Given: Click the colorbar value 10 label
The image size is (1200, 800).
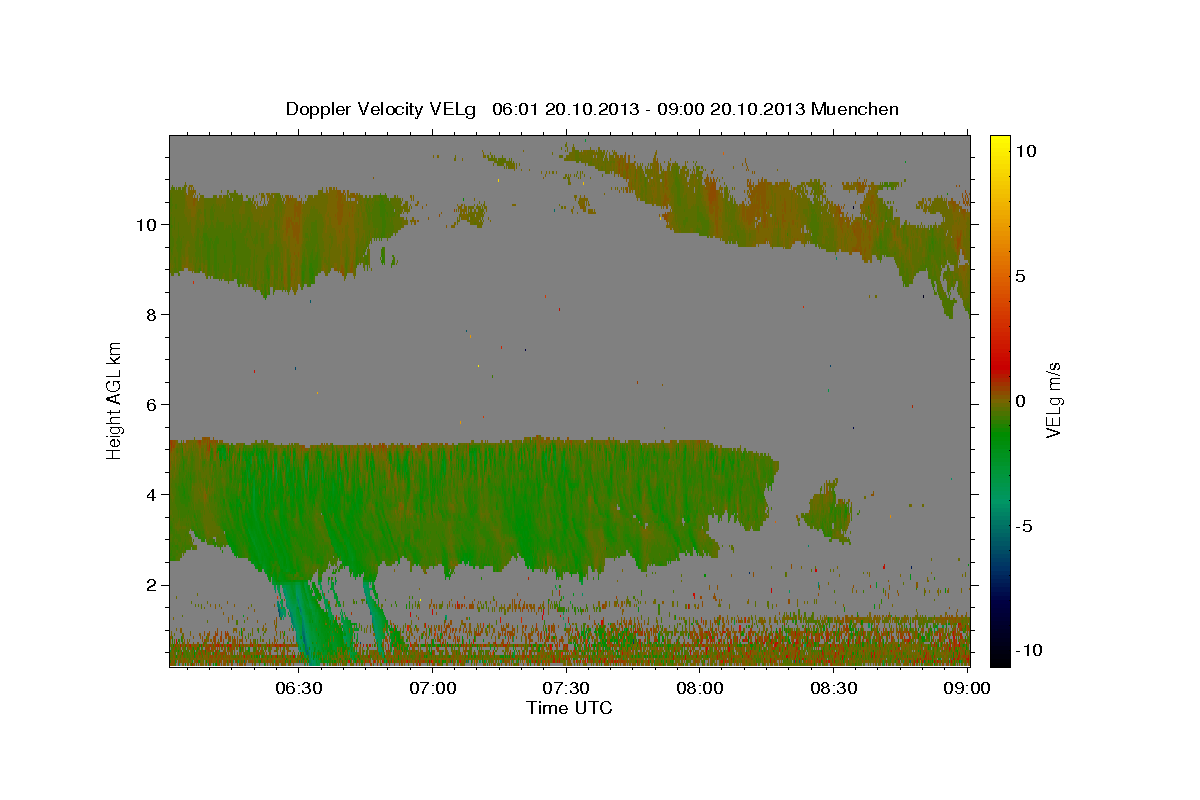Looking at the screenshot, I should [1025, 151].
